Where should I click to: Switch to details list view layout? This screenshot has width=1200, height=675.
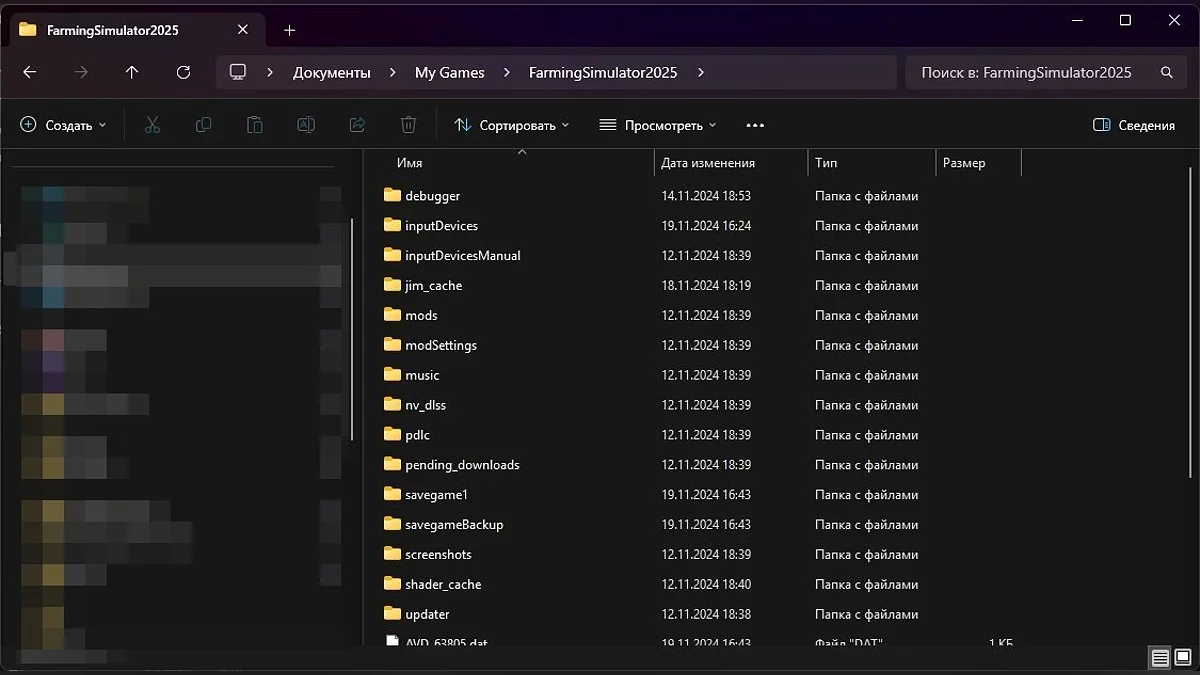point(1159,658)
